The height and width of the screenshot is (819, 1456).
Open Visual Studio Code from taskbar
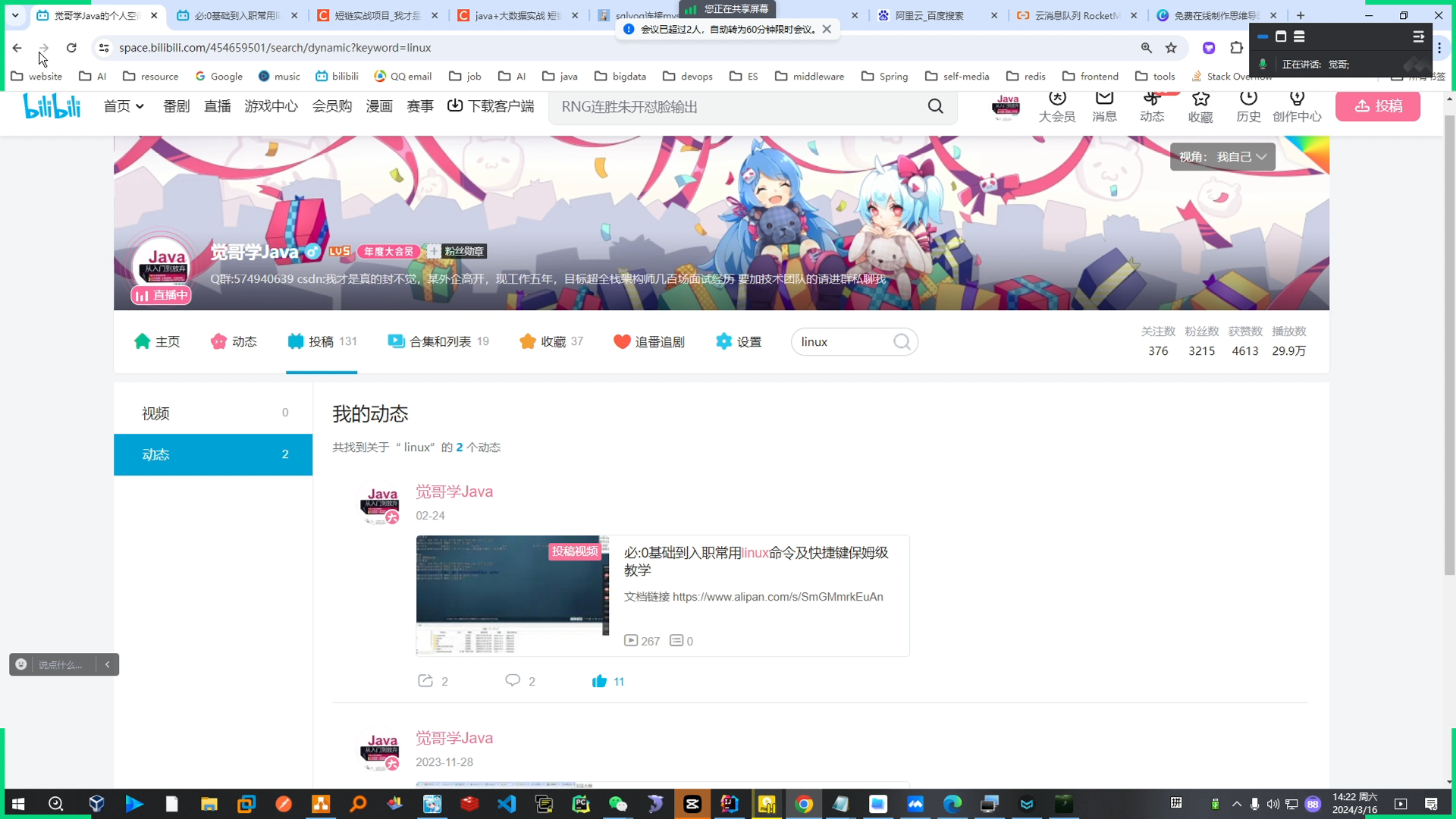click(x=507, y=804)
